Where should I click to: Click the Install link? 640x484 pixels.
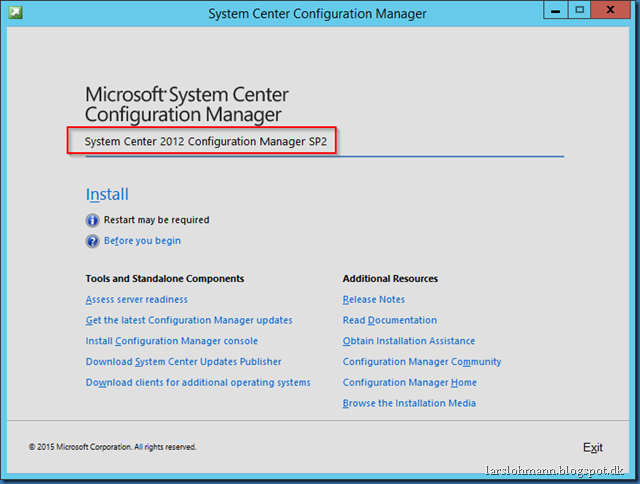107,194
